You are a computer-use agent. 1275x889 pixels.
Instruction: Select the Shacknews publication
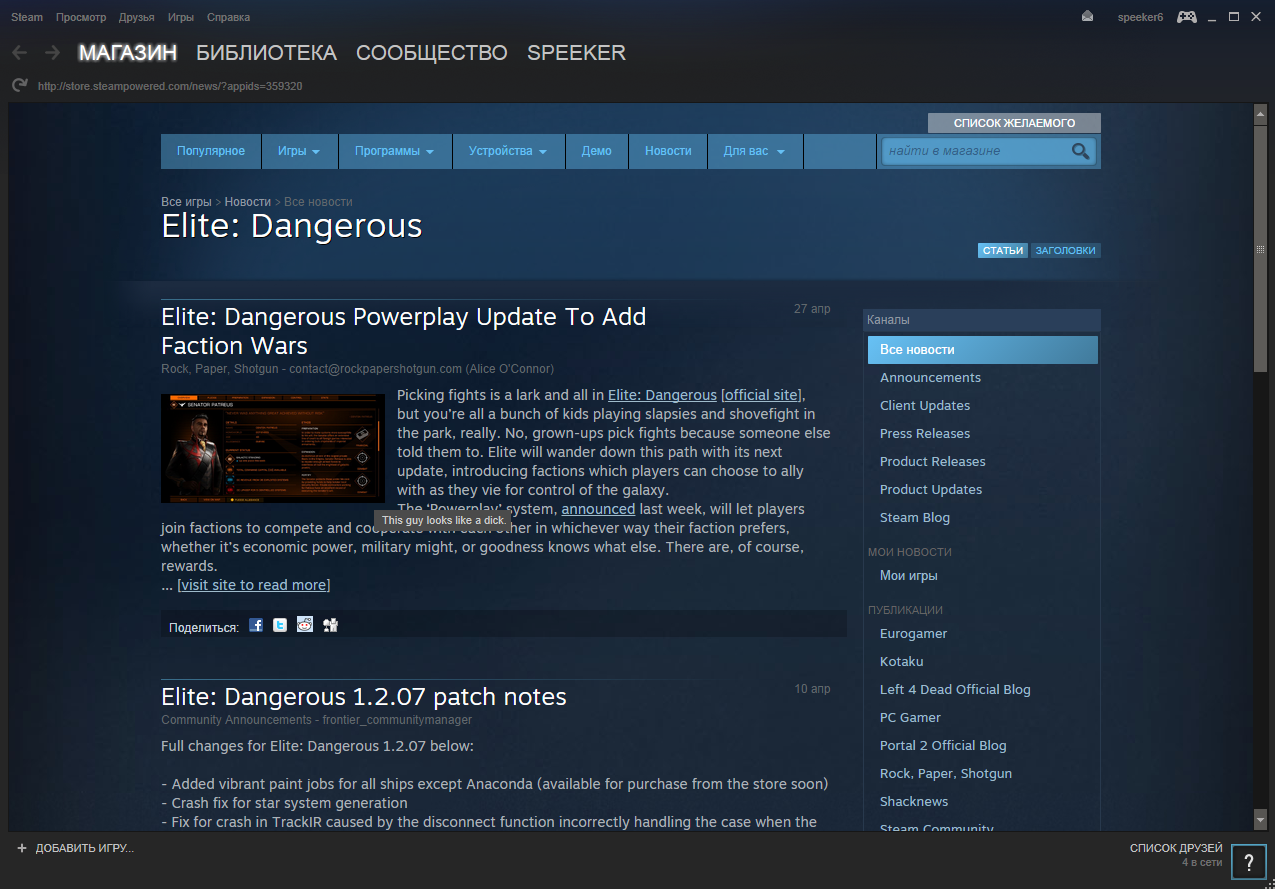(x=914, y=802)
